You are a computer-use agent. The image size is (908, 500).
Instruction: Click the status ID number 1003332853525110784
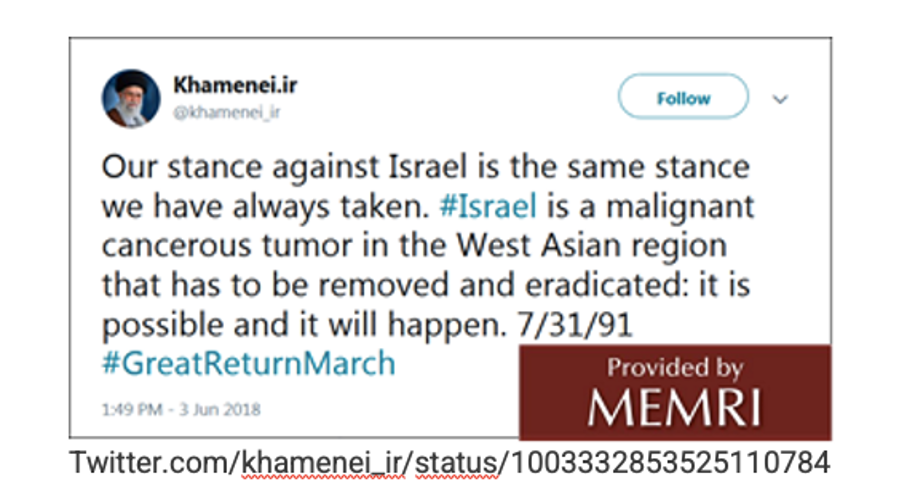[x=669, y=463]
